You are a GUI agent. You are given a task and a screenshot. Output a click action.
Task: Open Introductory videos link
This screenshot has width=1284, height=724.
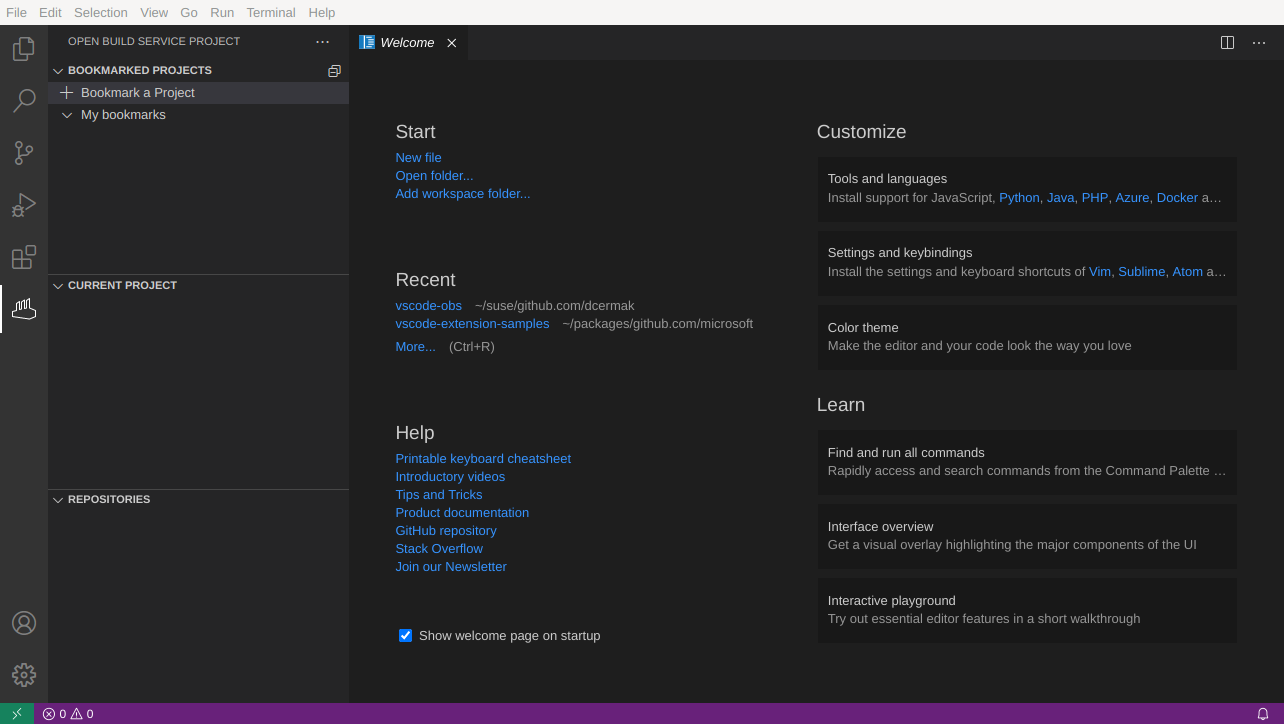pos(450,477)
